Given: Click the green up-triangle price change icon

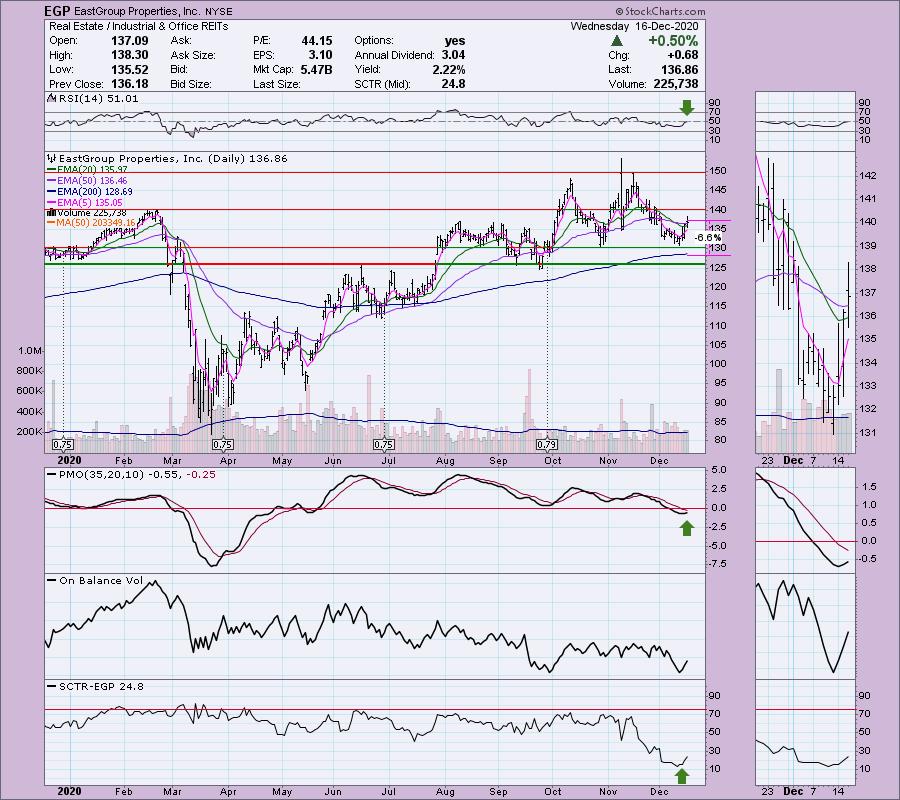Looking at the screenshot, I should pos(616,41).
